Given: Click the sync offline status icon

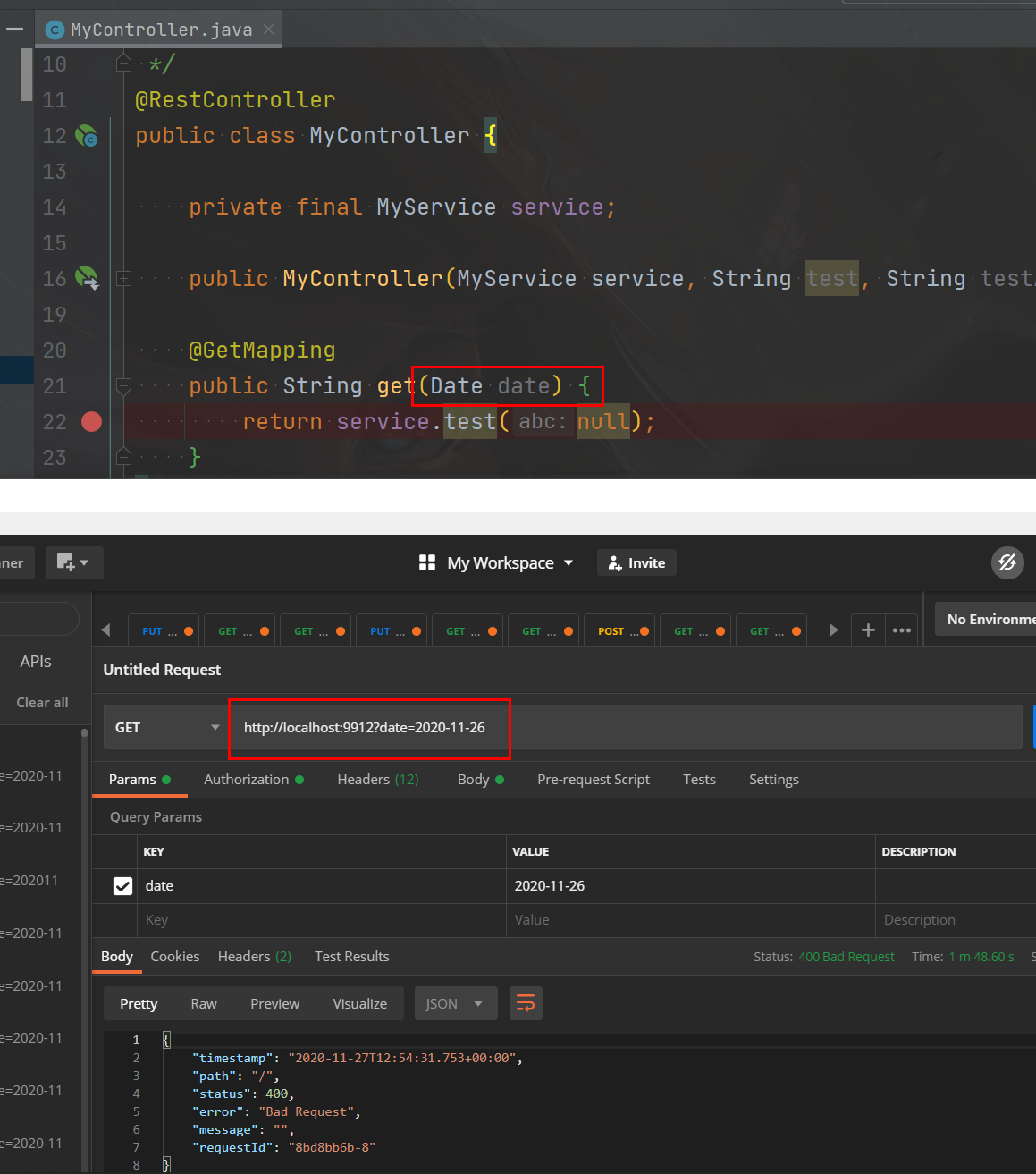Looking at the screenshot, I should pos(1007,562).
